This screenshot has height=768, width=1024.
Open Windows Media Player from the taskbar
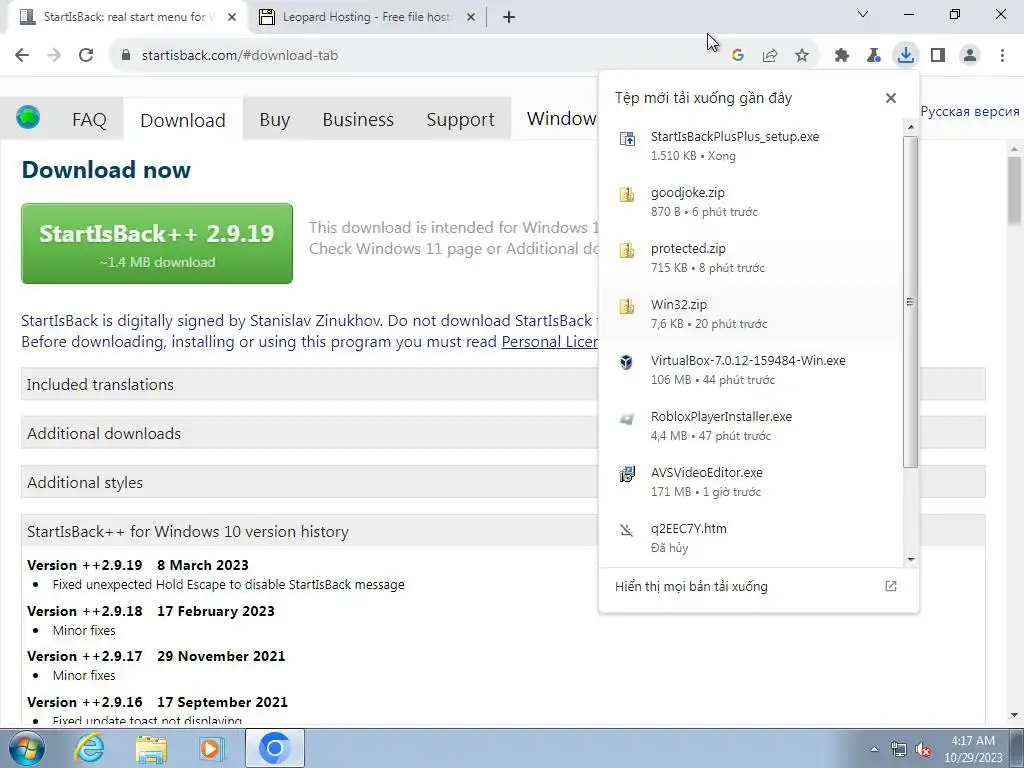click(212, 748)
